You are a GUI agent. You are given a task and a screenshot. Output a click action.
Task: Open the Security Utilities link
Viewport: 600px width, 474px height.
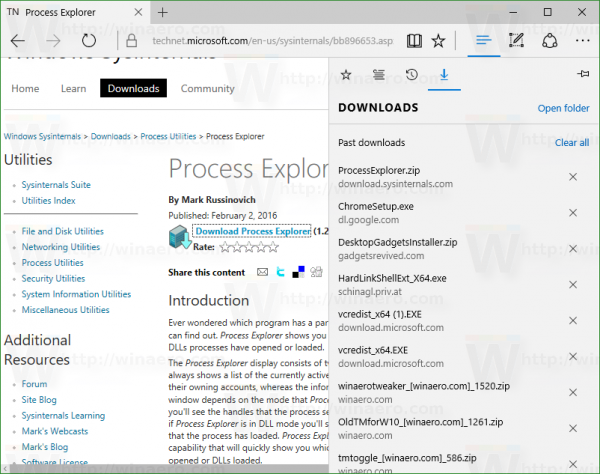[x=53, y=279]
